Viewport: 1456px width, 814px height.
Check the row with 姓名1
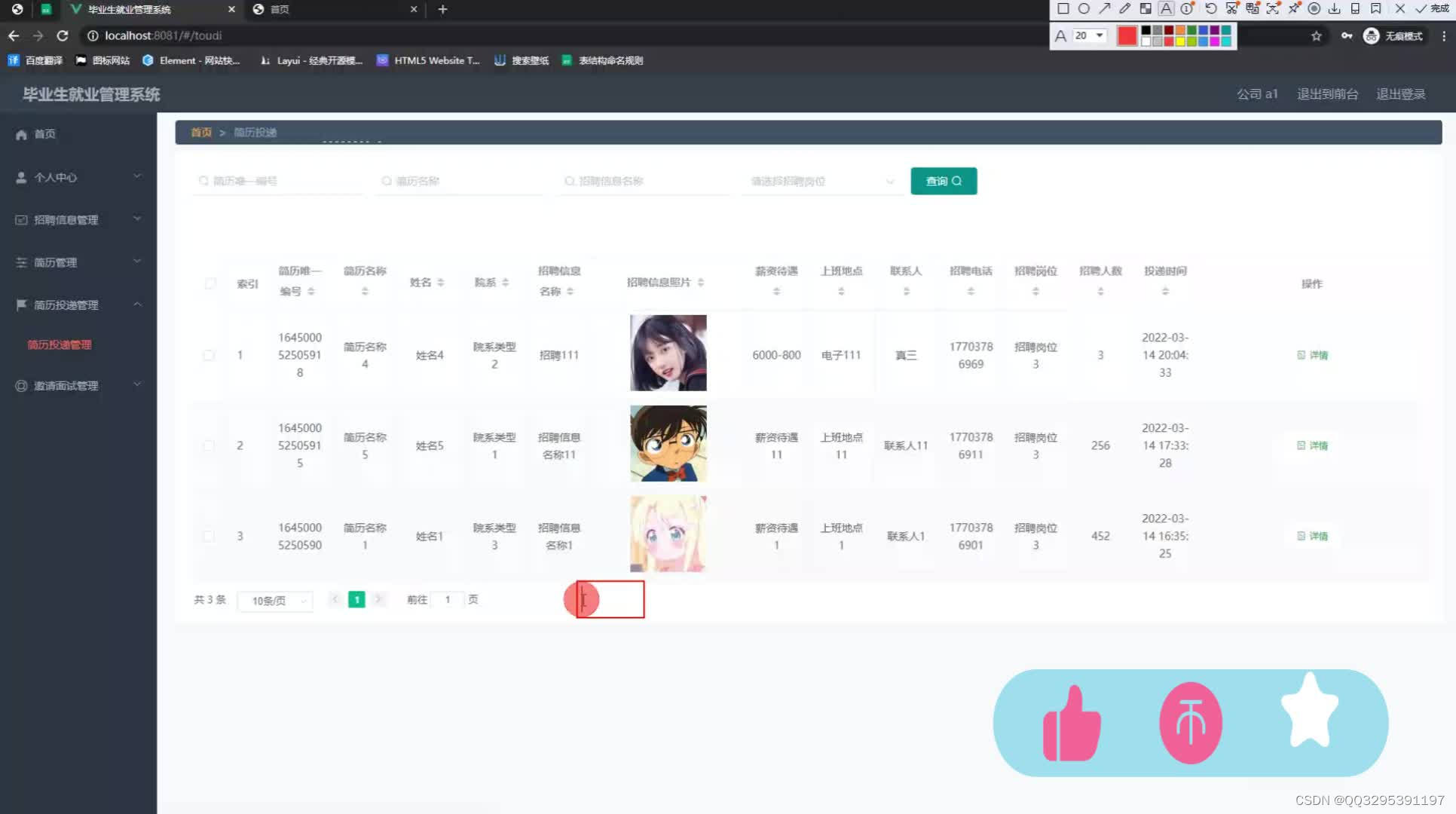point(209,536)
